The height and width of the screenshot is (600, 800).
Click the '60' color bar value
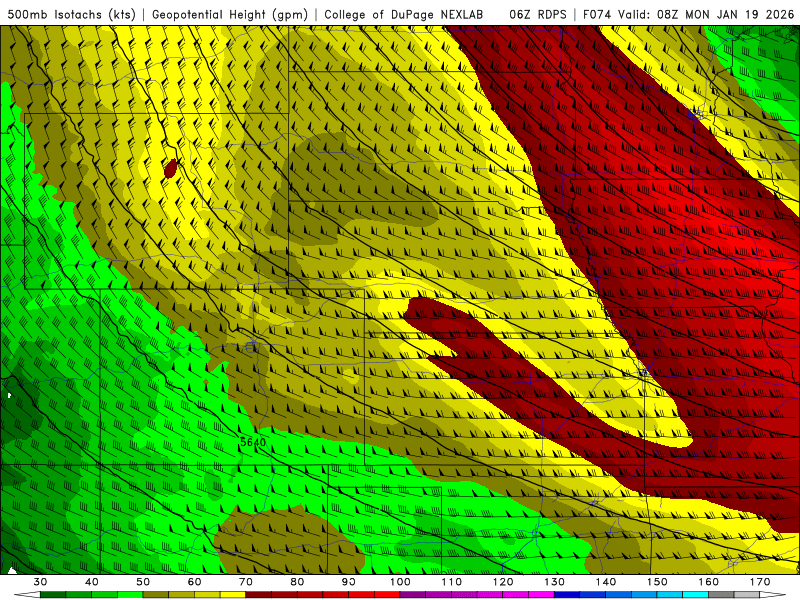coord(194,582)
